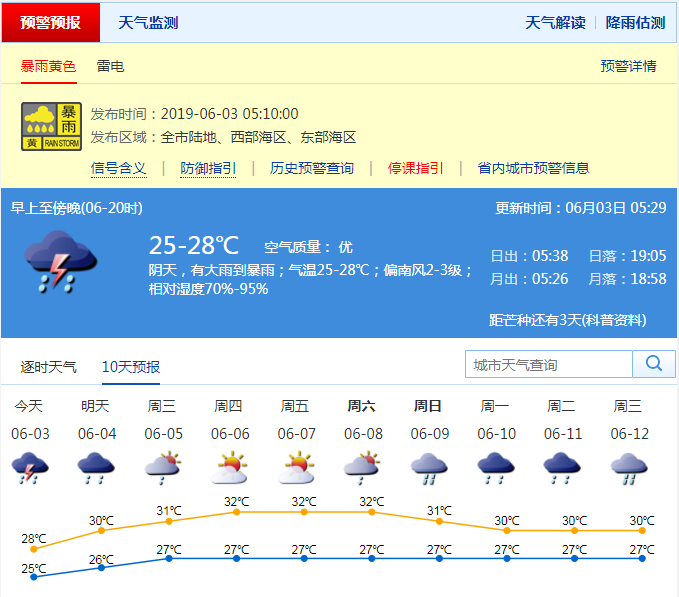Click the 天气解读 link
This screenshot has width=679, height=597.
(x=555, y=22)
